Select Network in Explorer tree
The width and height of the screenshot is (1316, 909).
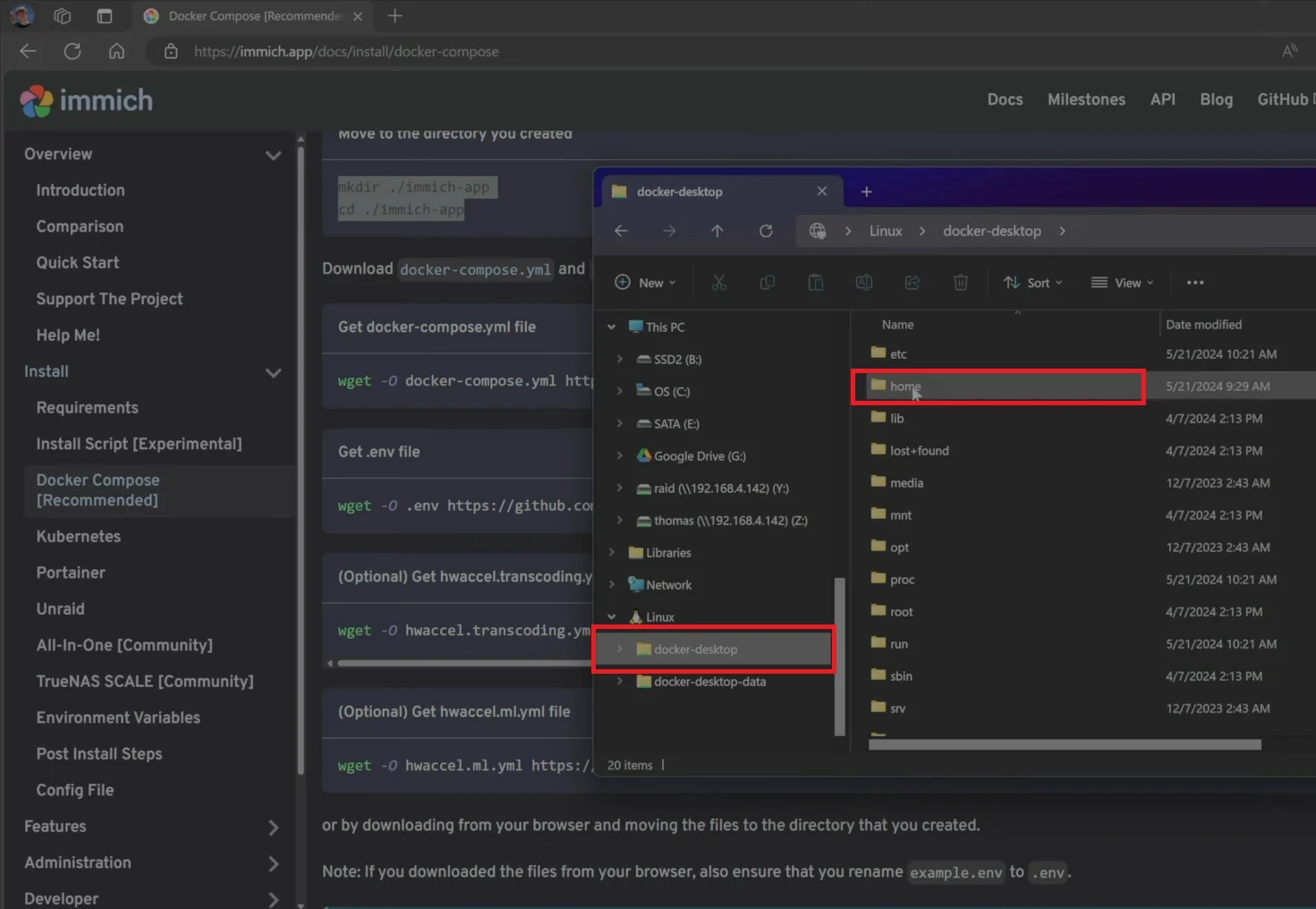pyautogui.click(x=660, y=585)
